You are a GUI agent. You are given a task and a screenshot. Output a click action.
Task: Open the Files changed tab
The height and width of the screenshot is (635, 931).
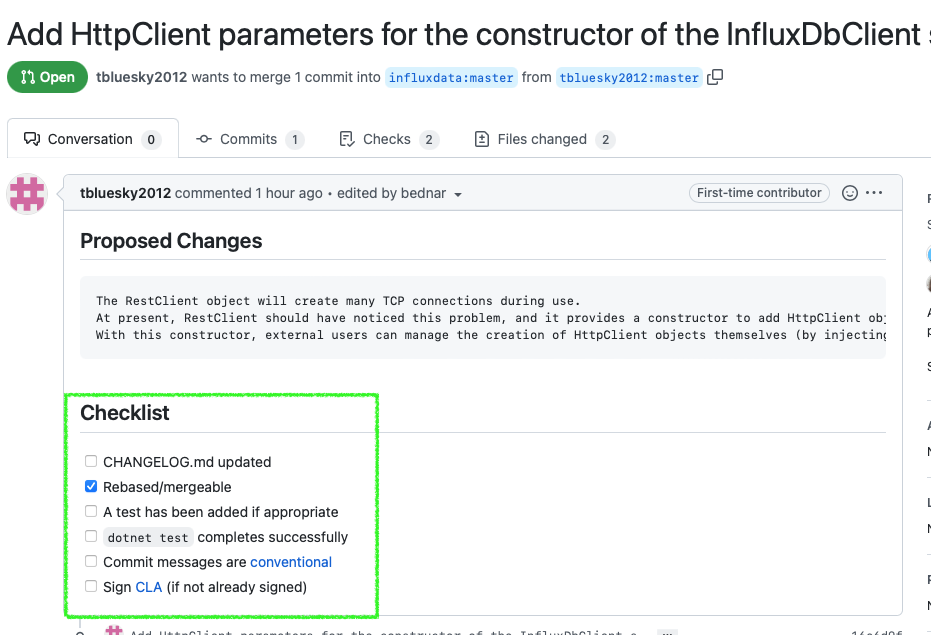[544, 139]
